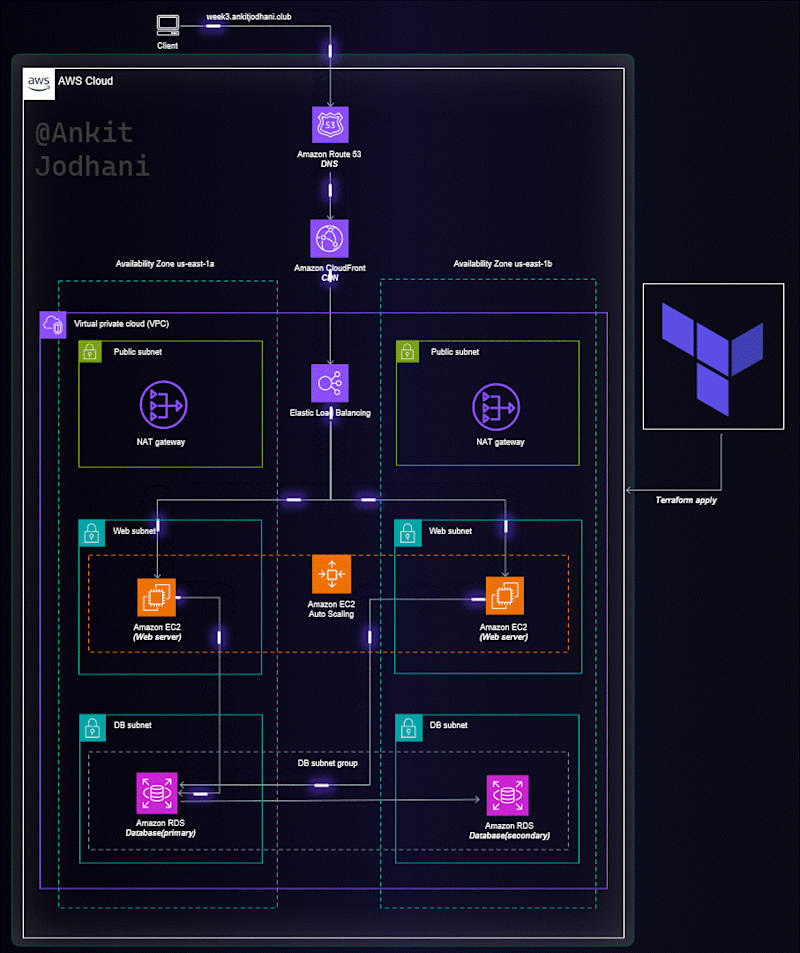Click lock icon of right Public subnet

tap(407, 352)
